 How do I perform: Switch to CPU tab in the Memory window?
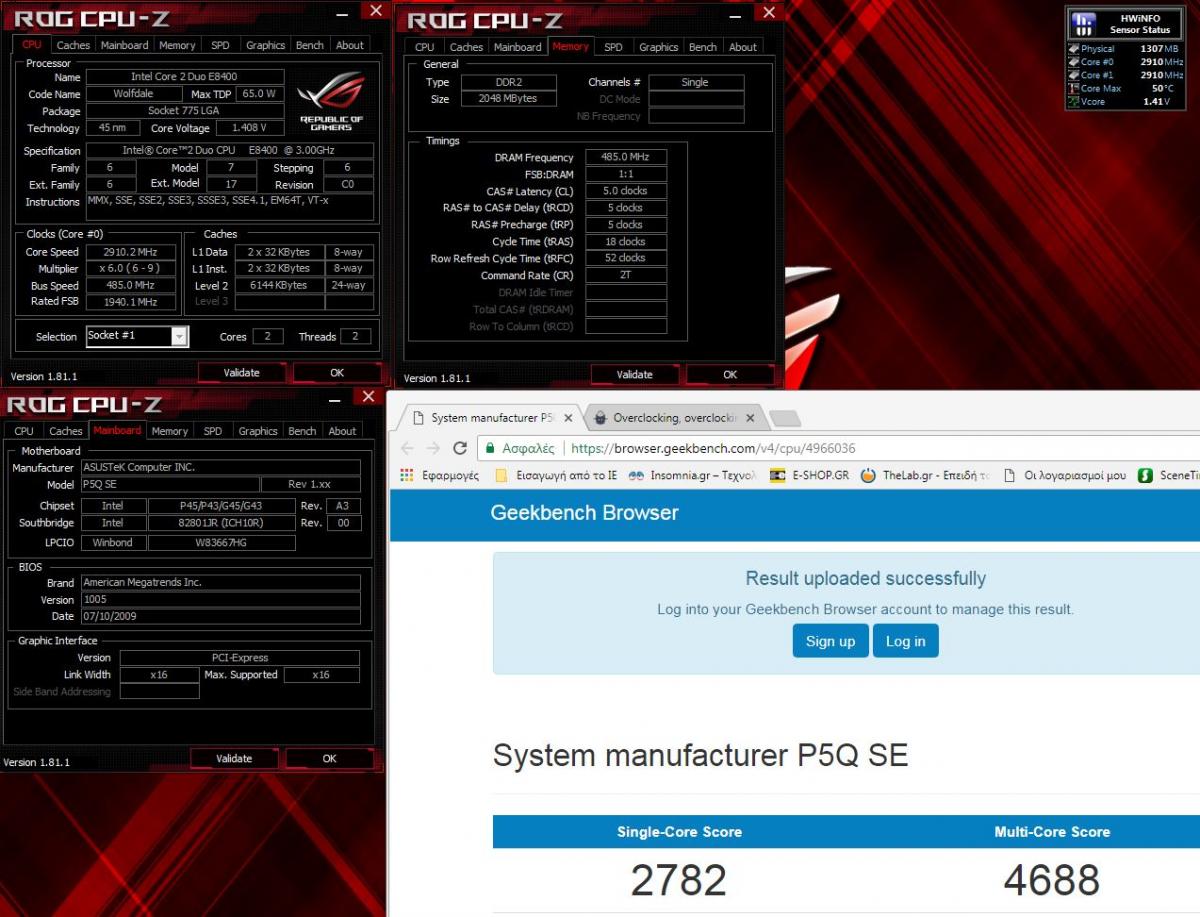[425, 47]
